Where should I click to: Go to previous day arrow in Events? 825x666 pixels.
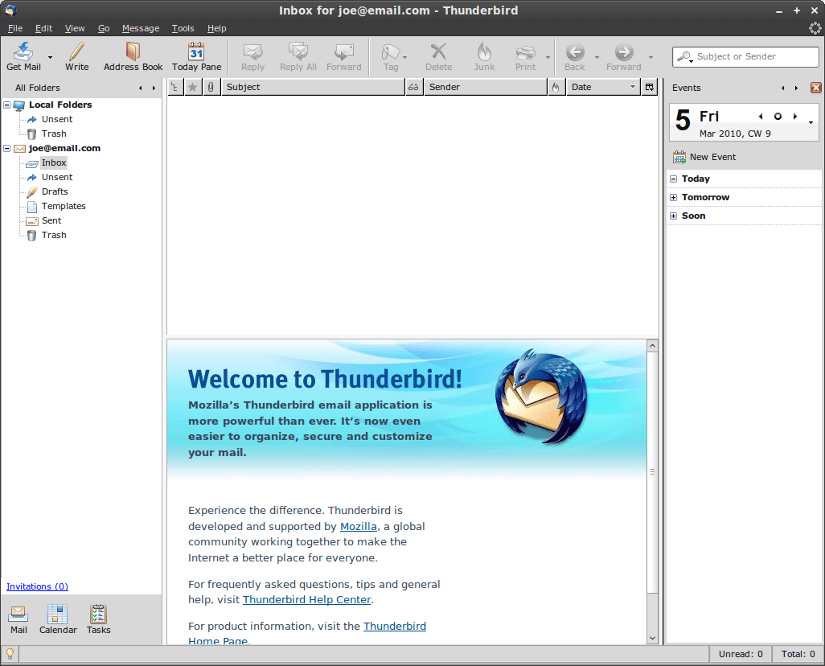(x=761, y=116)
